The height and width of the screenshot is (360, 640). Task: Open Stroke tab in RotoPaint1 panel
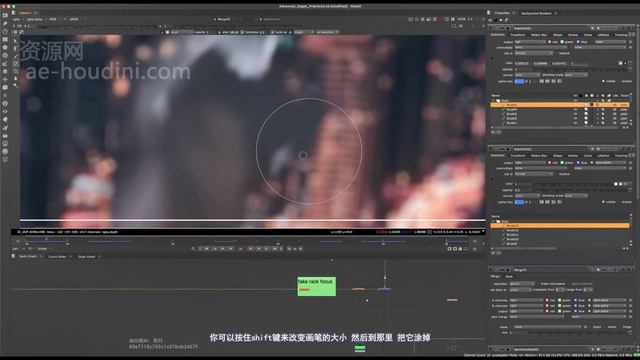pyautogui.click(x=573, y=35)
